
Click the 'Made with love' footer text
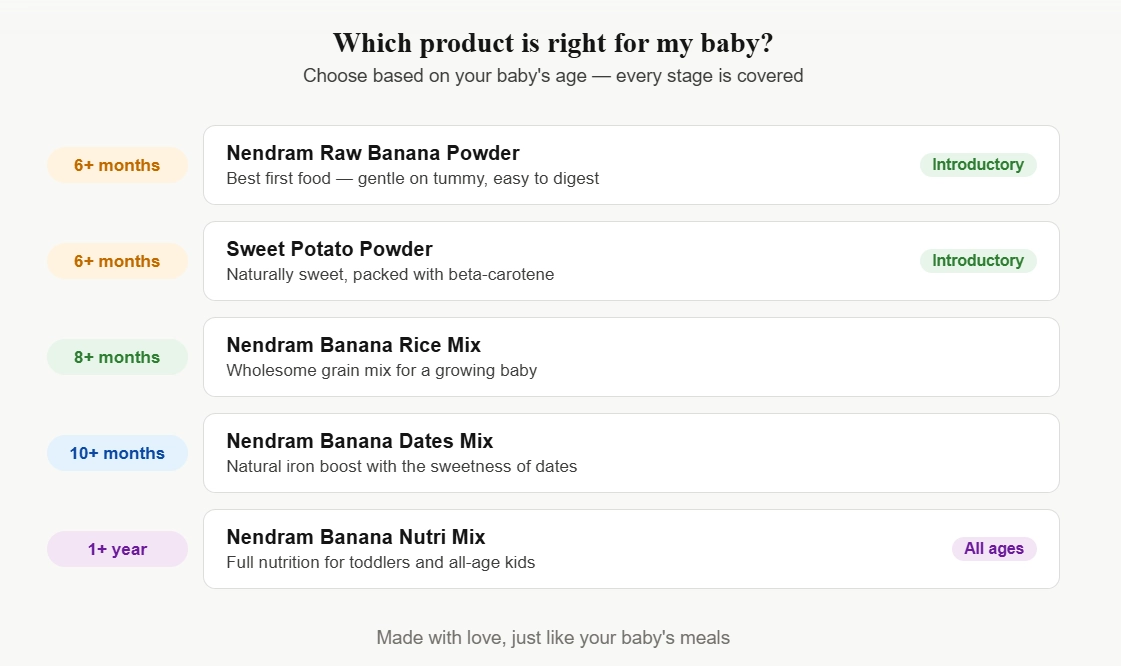point(553,637)
